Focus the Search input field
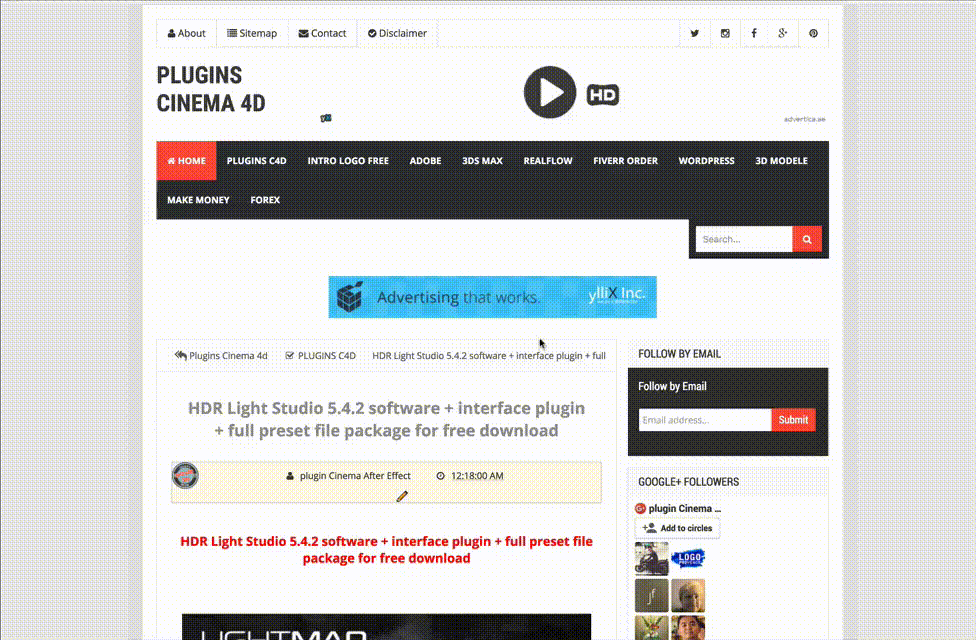Image resolution: width=976 pixels, height=640 pixels. coord(744,239)
